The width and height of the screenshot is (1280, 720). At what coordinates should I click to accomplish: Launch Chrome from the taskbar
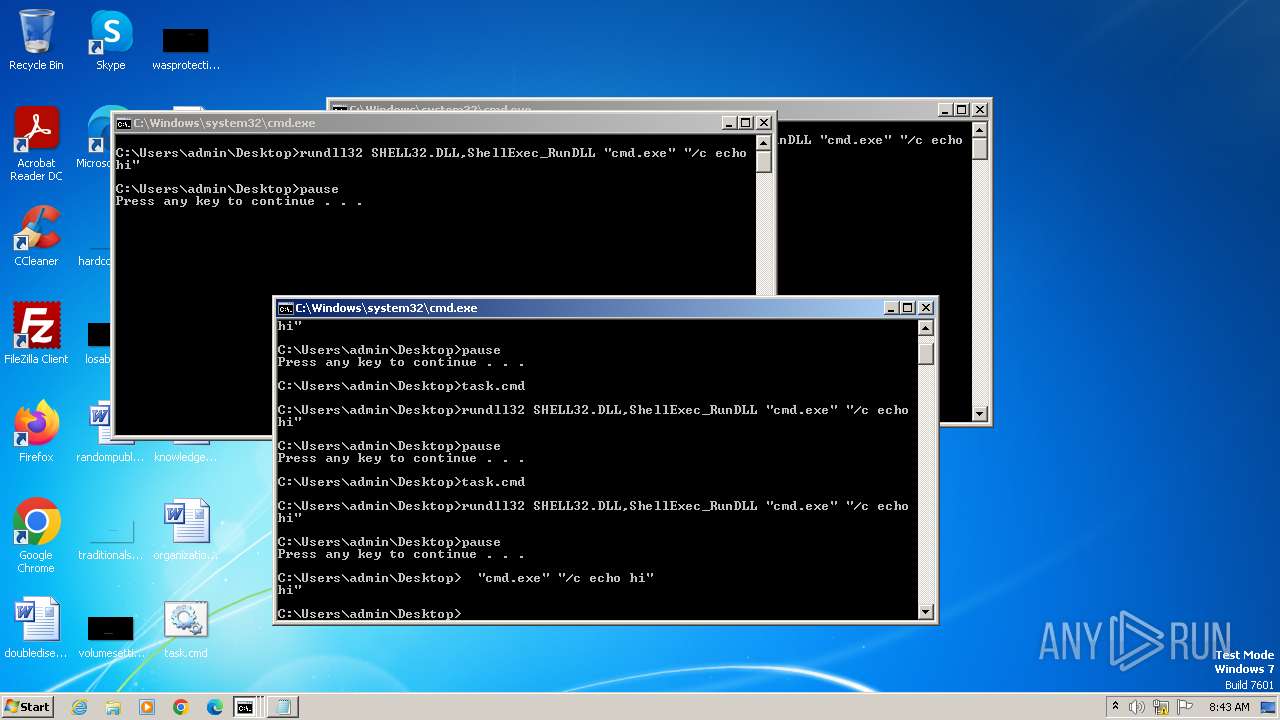coord(181,707)
